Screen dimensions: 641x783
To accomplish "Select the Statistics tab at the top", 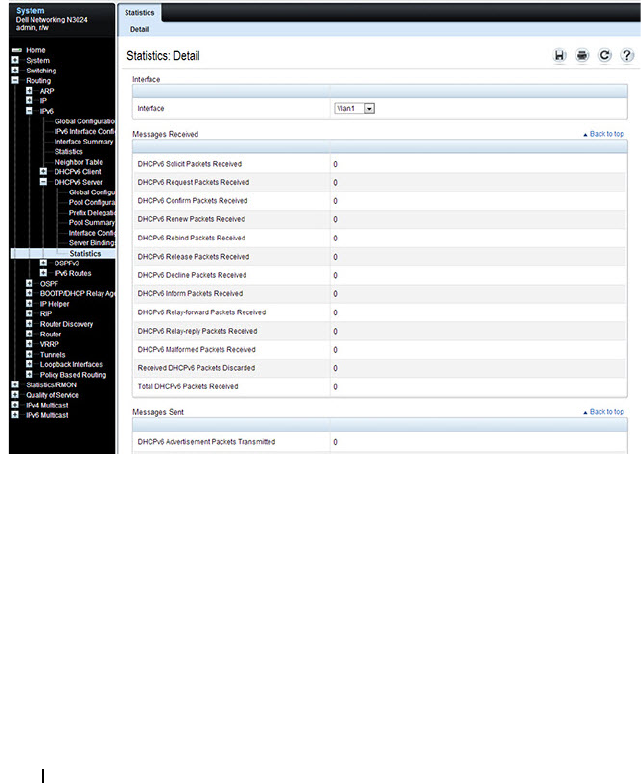I will pos(139,12).
